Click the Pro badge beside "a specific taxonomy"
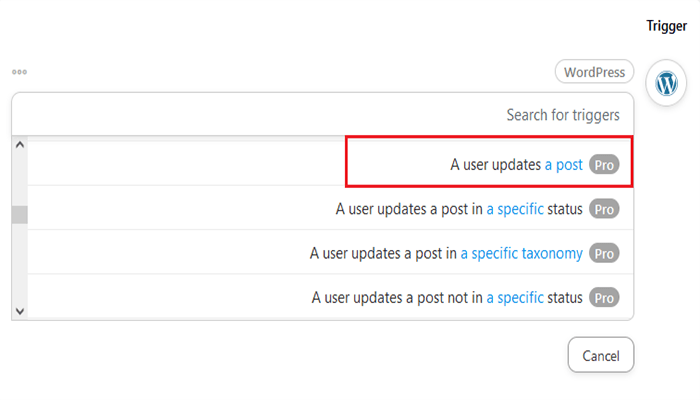 (x=604, y=253)
